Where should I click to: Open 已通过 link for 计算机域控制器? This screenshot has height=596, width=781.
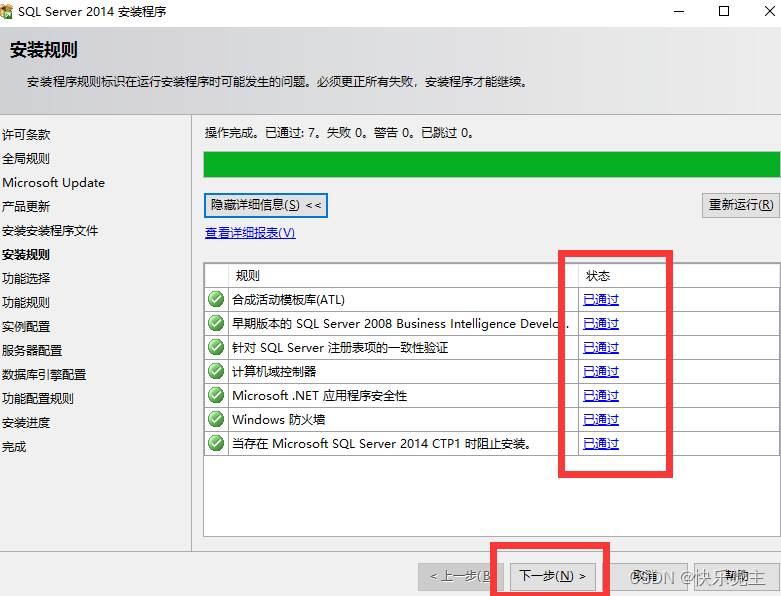coord(601,371)
